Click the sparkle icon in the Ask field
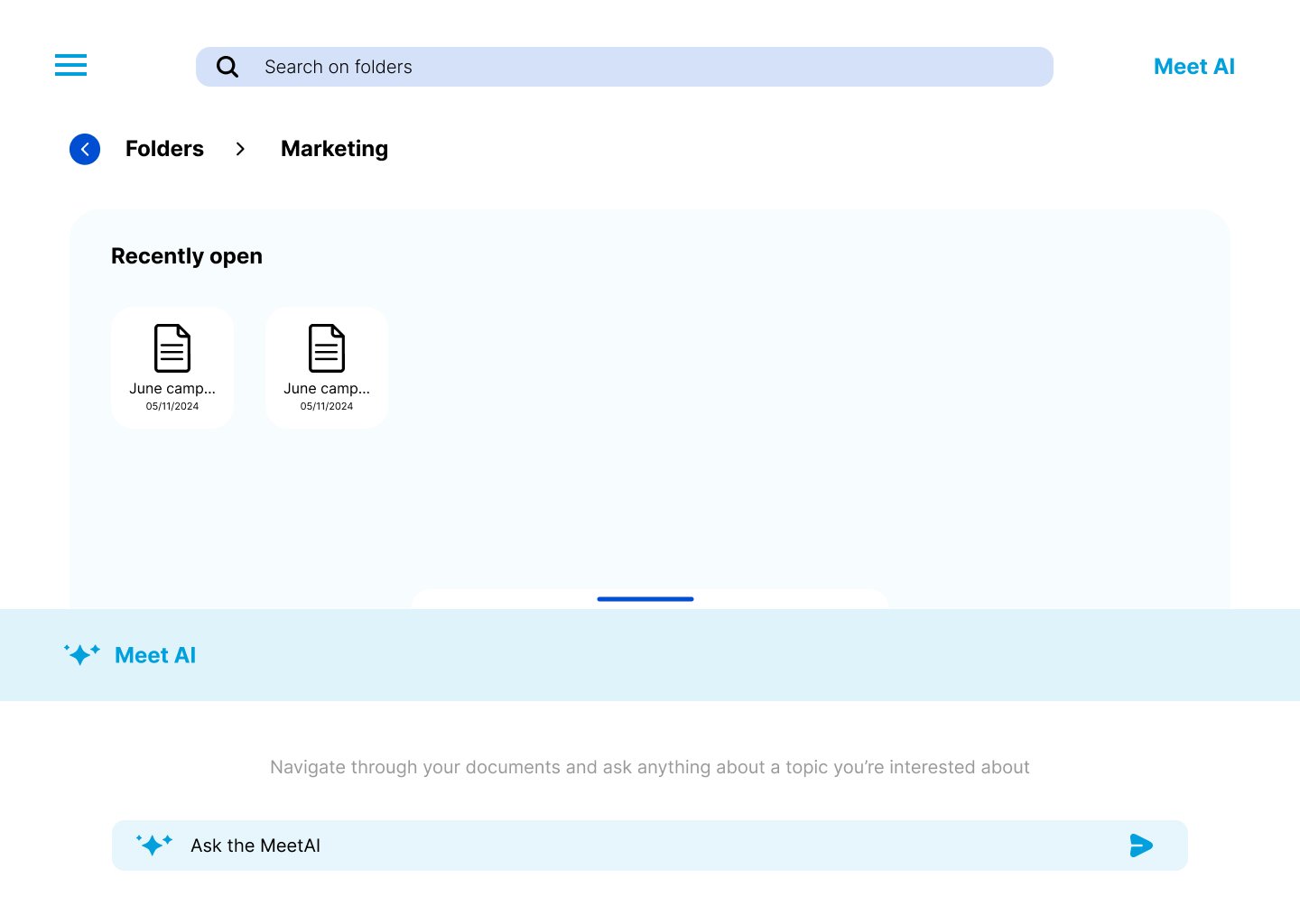Image resolution: width=1300 pixels, height=924 pixels. tap(153, 845)
